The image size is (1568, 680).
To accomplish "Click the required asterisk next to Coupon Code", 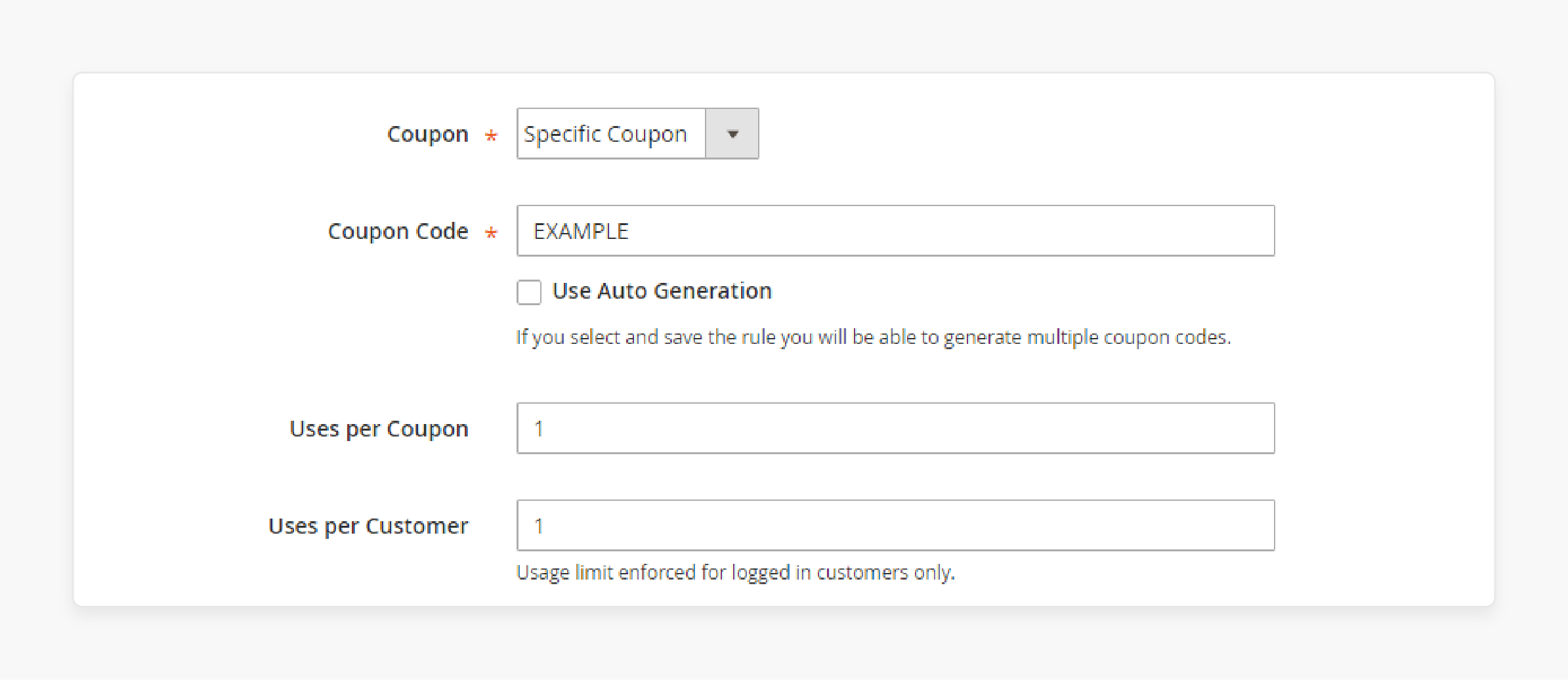I will 490,233.
